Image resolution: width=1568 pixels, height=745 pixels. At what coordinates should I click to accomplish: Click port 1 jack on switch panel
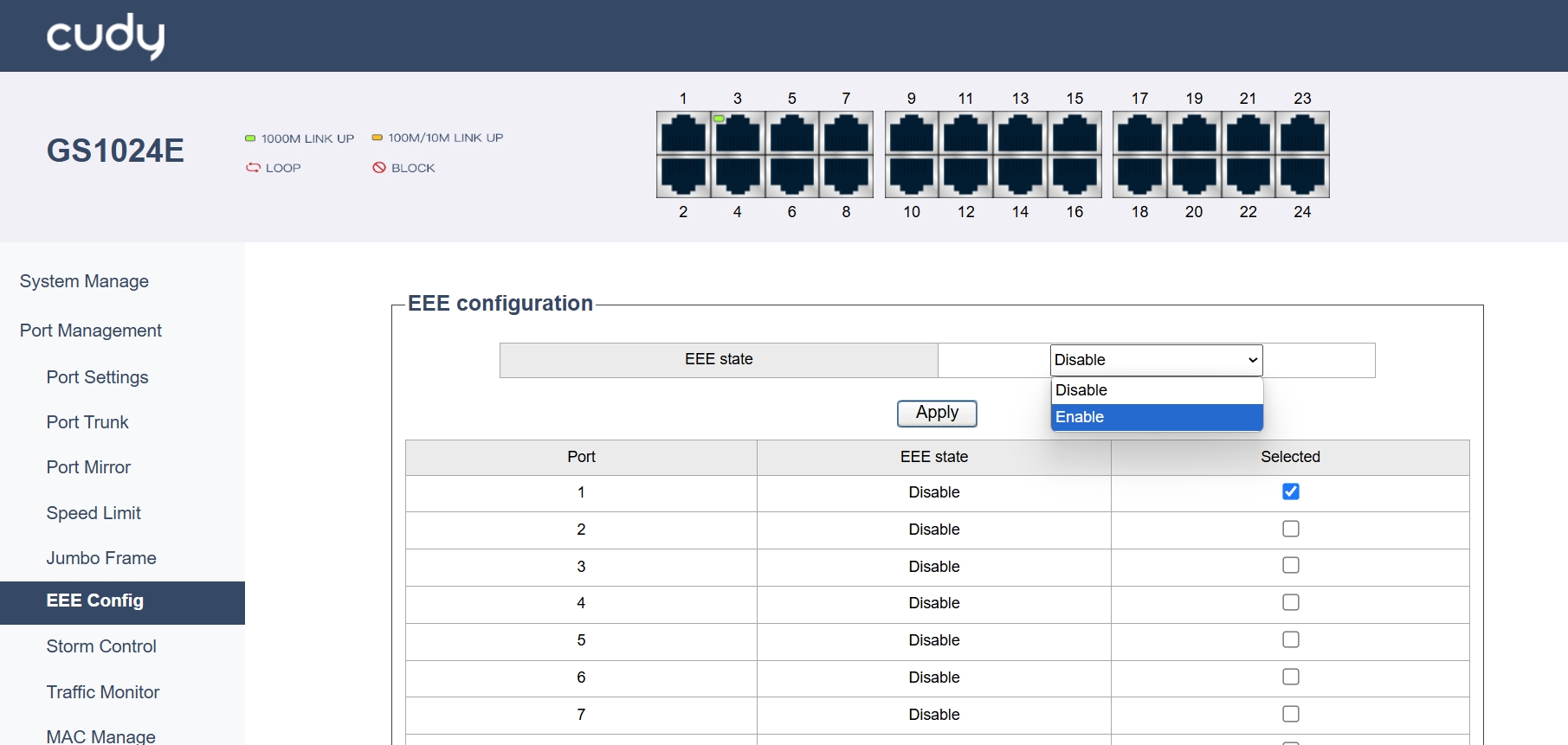pyautogui.click(x=683, y=134)
